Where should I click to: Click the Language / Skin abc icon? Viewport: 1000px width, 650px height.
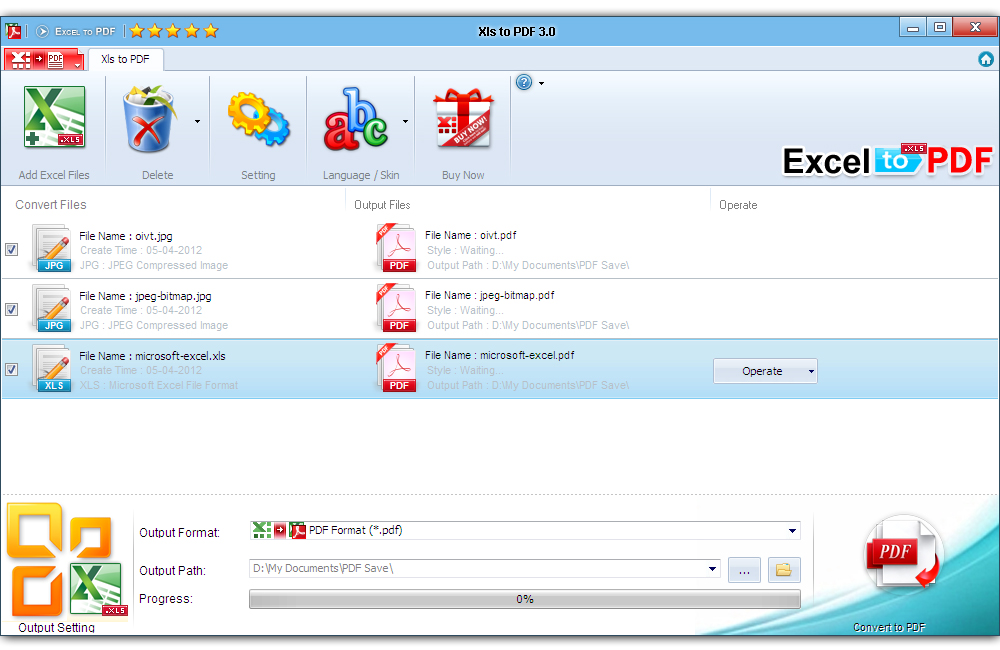coord(355,119)
